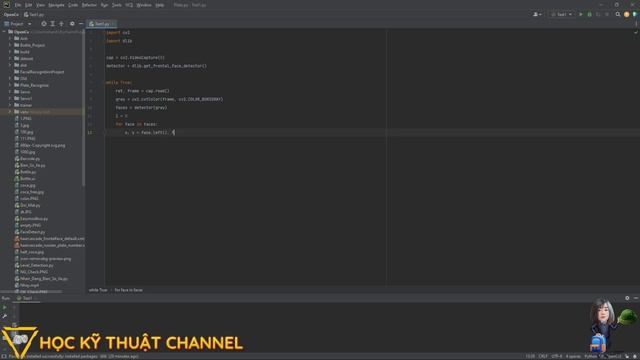Rerun Test1 in Run panel
Viewport: 640px width, 360px height.
point(4,307)
